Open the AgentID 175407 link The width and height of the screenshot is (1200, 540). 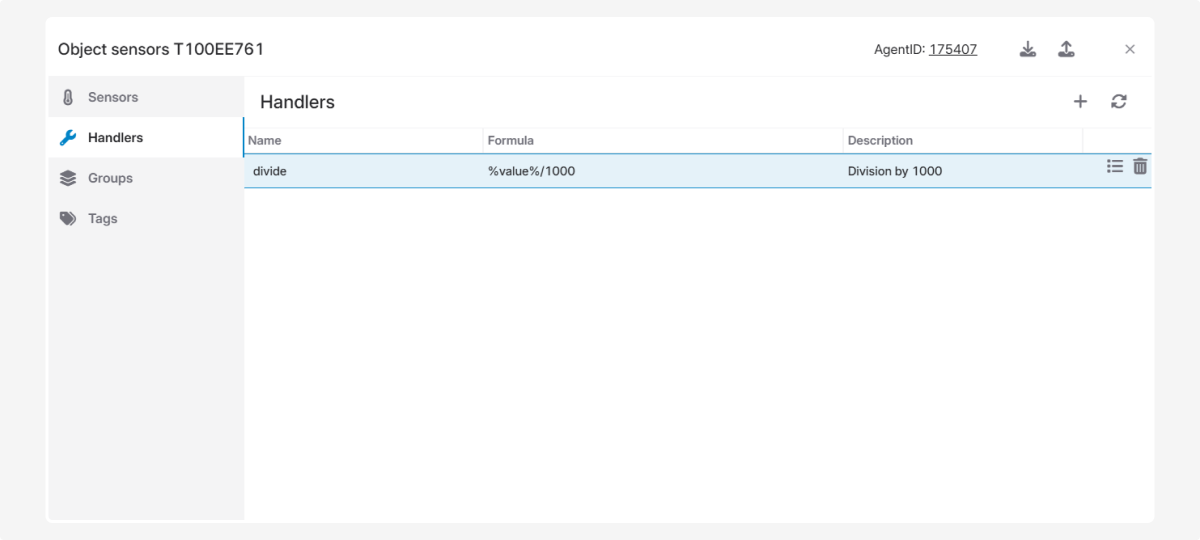coord(953,49)
